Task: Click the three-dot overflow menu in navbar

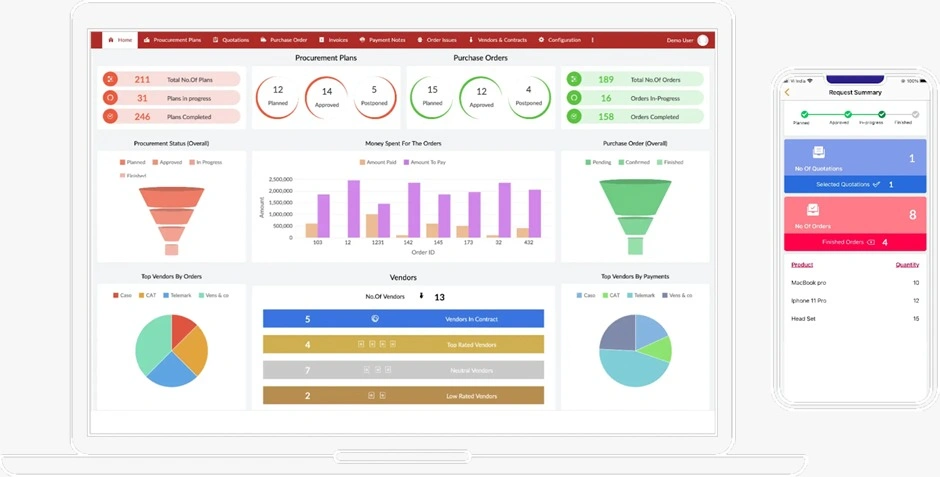Action: 593,40
